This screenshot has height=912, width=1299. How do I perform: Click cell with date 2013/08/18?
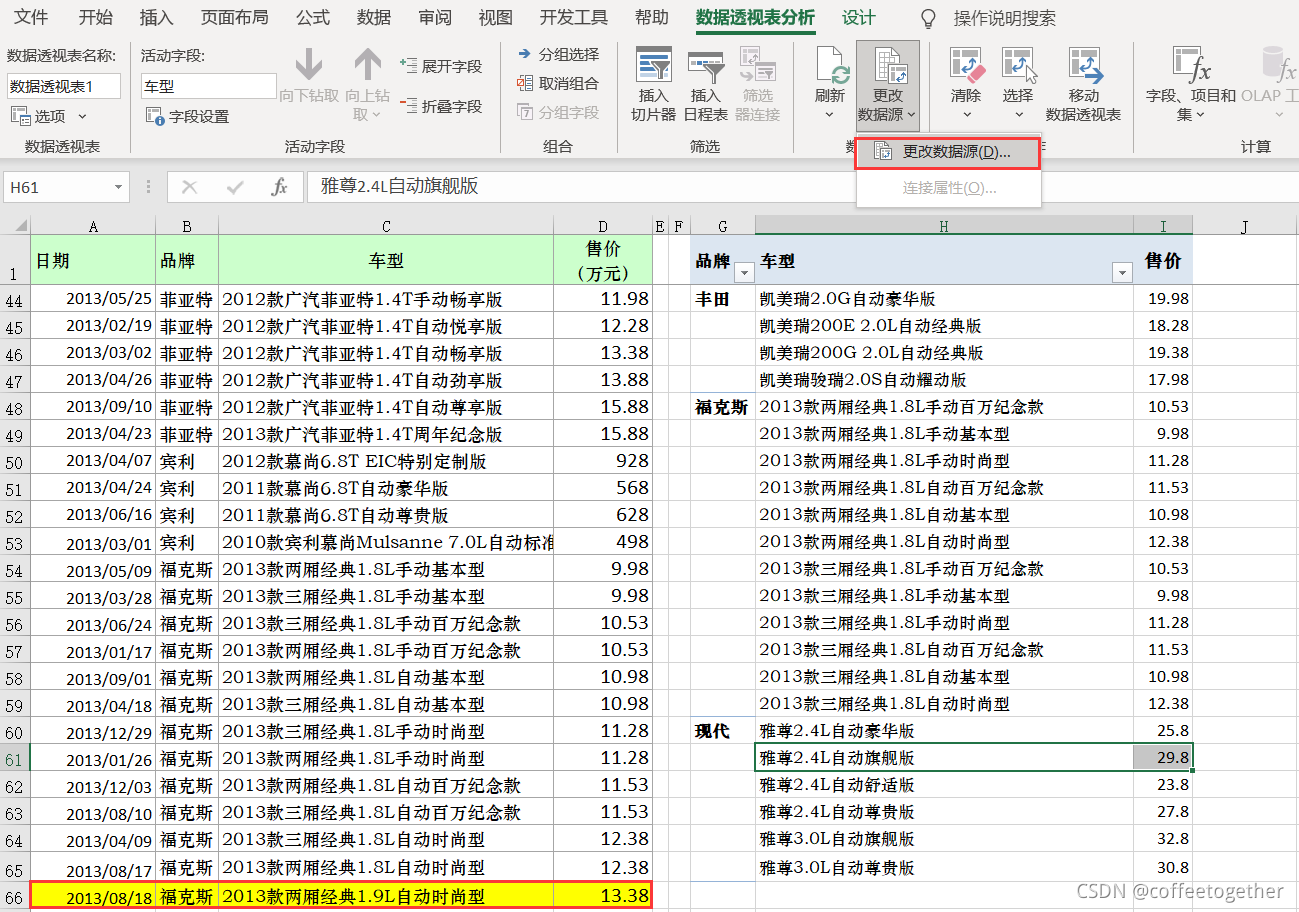93,896
